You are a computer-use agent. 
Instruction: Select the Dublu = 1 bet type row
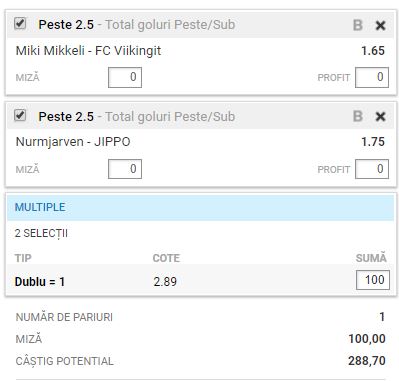(x=200, y=280)
